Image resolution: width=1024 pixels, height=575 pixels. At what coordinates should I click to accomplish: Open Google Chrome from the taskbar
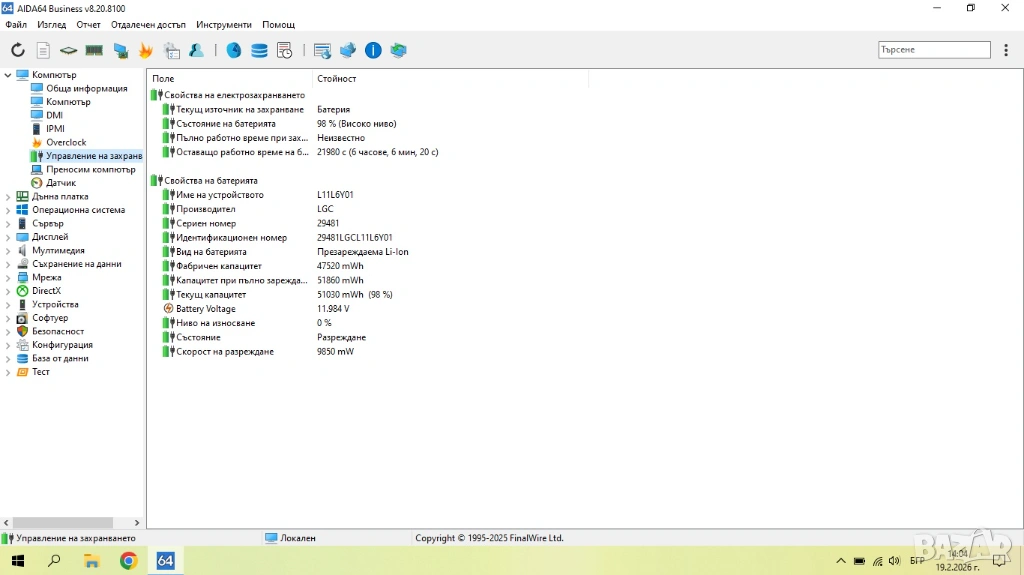tap(128, 561)
